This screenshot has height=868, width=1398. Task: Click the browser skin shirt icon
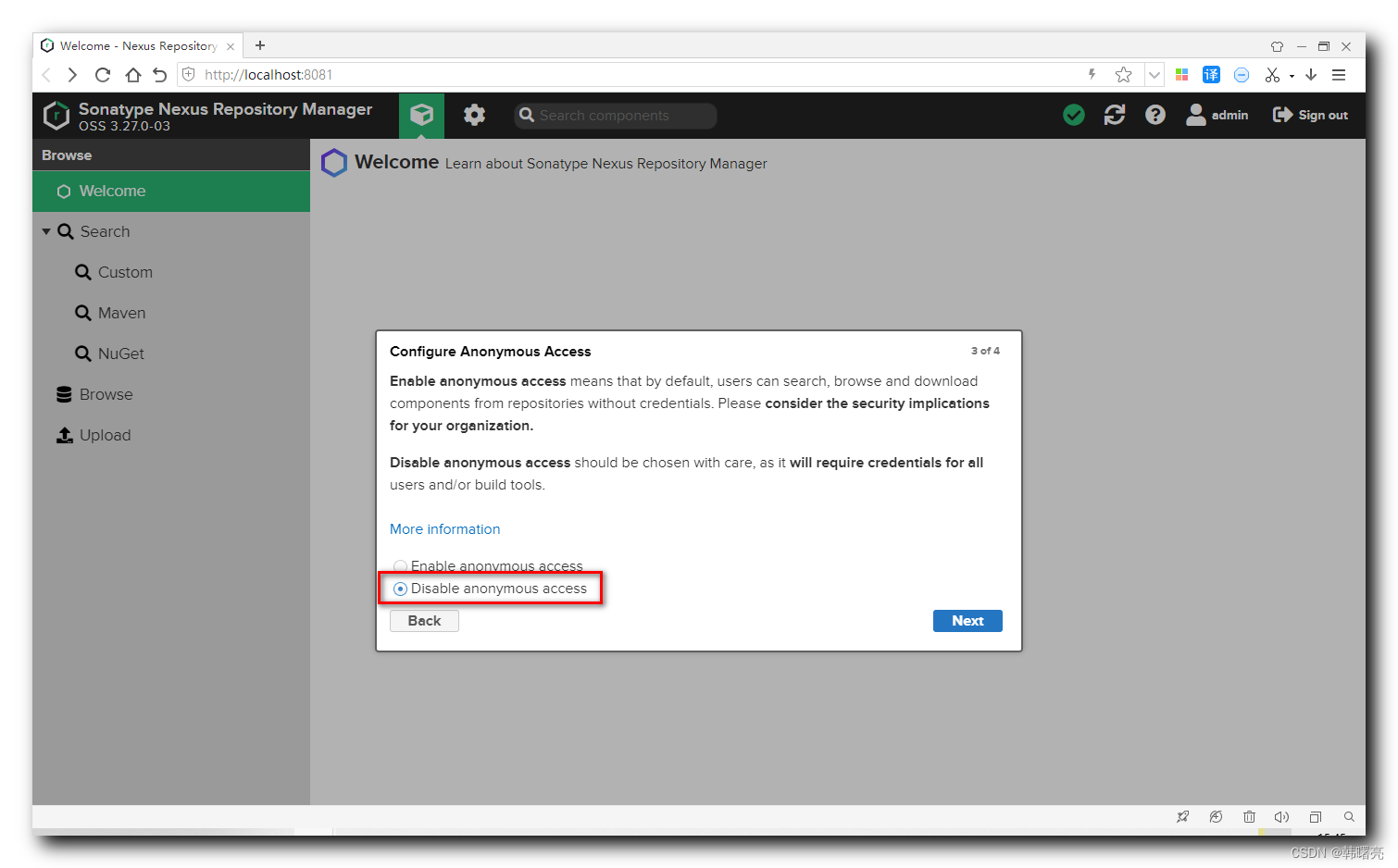pos(1277,46)
